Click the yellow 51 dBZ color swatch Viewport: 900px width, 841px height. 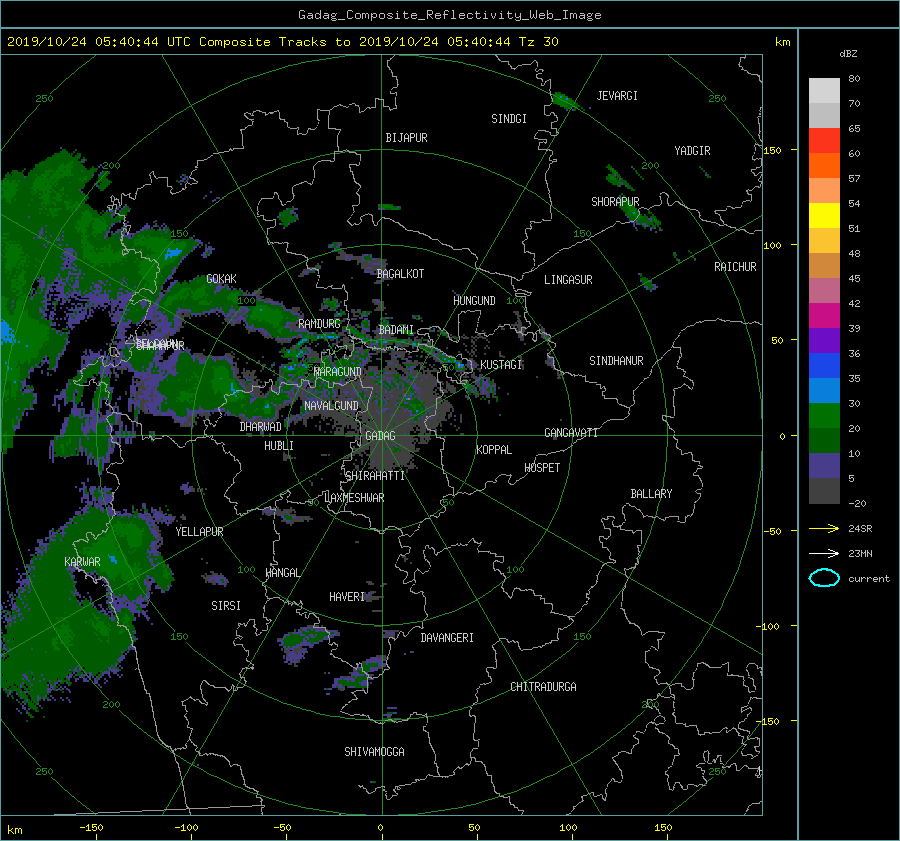(x=824, y=215)
